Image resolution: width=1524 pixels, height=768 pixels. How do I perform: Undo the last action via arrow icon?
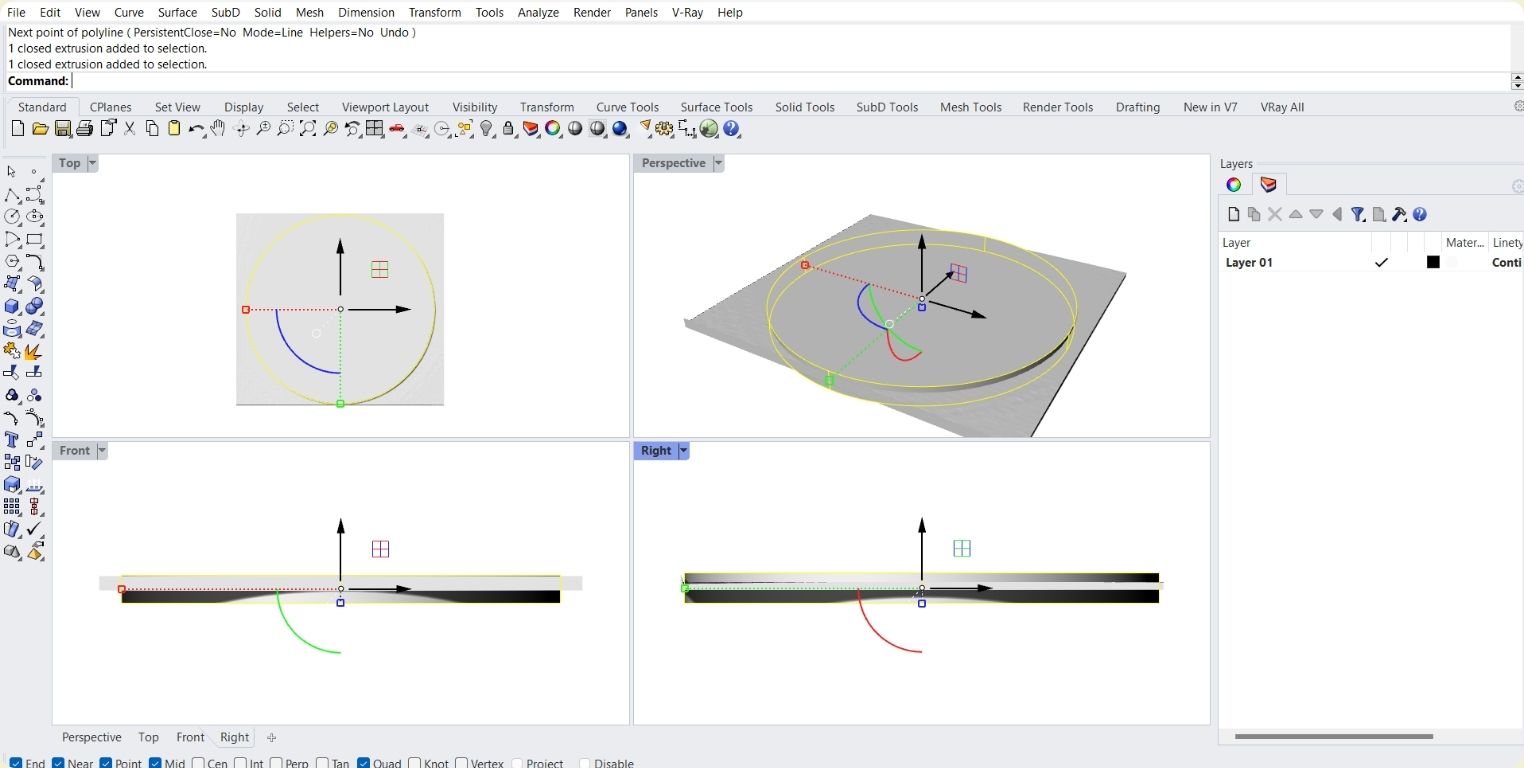click(196, 129)
